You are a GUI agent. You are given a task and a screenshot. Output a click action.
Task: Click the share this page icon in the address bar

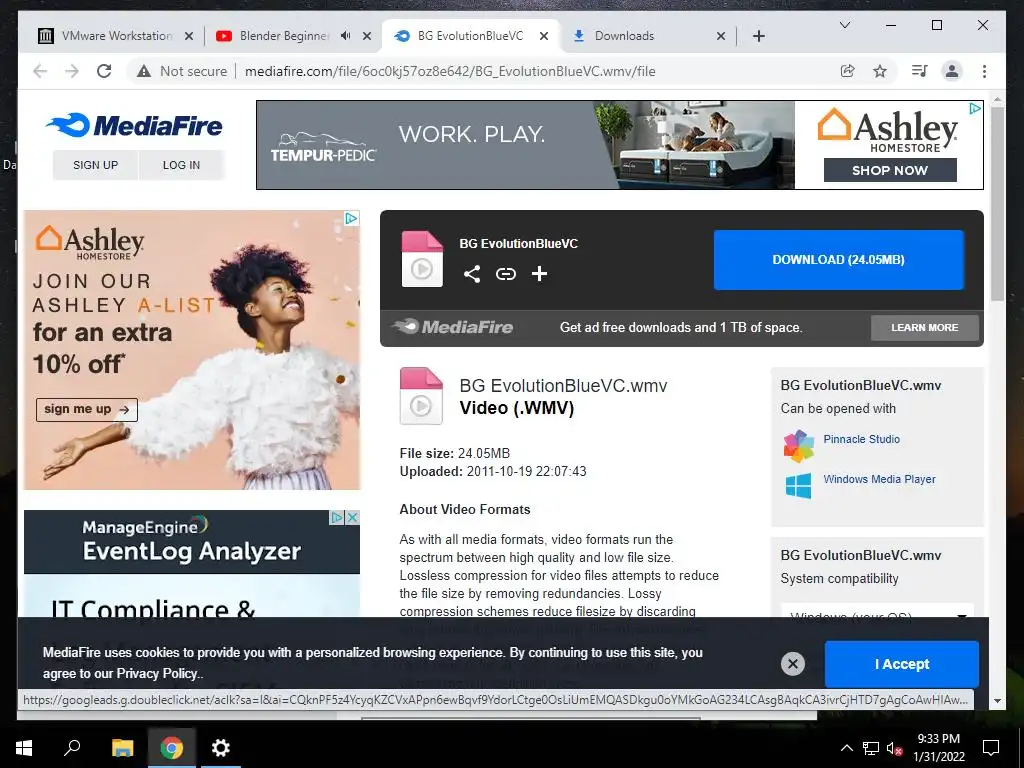[x=848, y=71]
